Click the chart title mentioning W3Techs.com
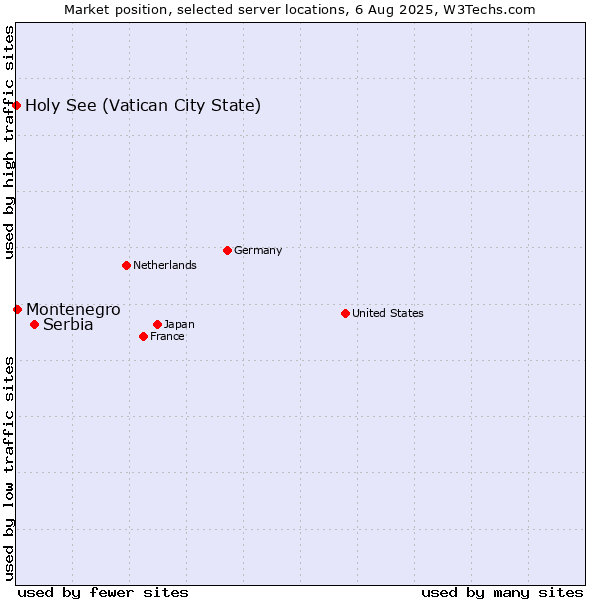Image resolution: width=600 pixels, height=600 pixels. click(300, 10)
